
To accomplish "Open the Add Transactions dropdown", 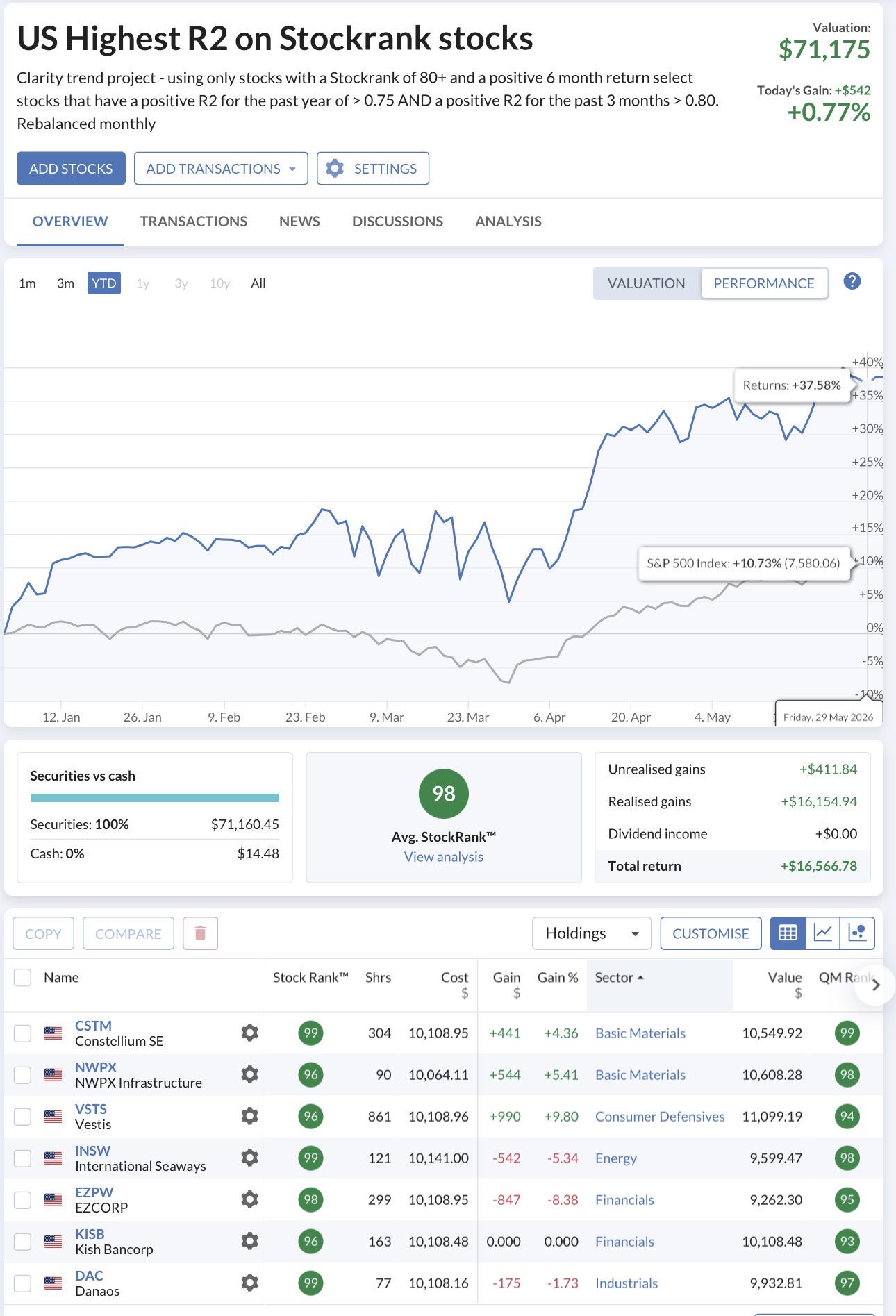I will click(x=221, y=169).
